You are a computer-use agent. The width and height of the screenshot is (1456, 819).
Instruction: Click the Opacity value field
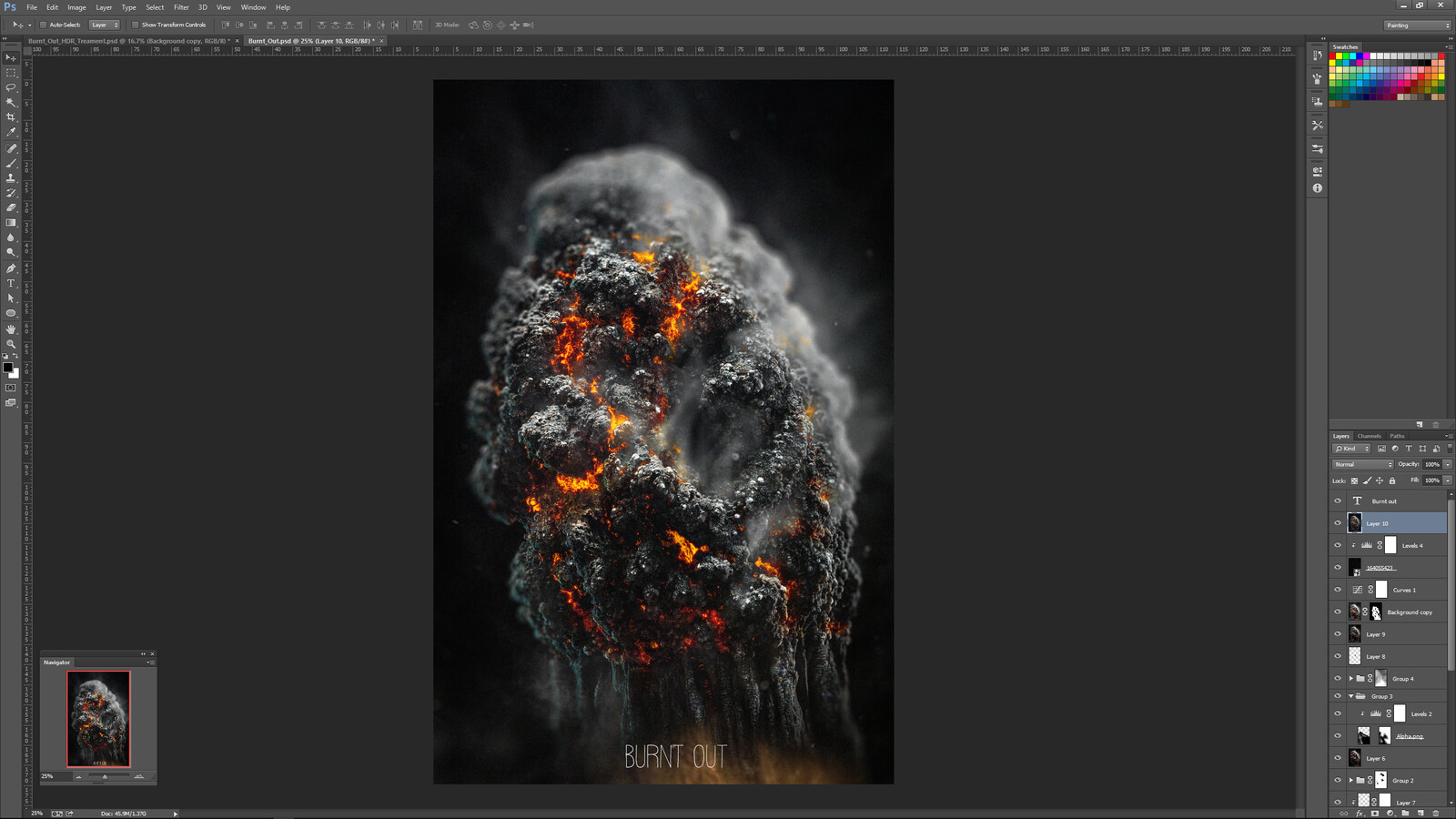coord(1432,464)
